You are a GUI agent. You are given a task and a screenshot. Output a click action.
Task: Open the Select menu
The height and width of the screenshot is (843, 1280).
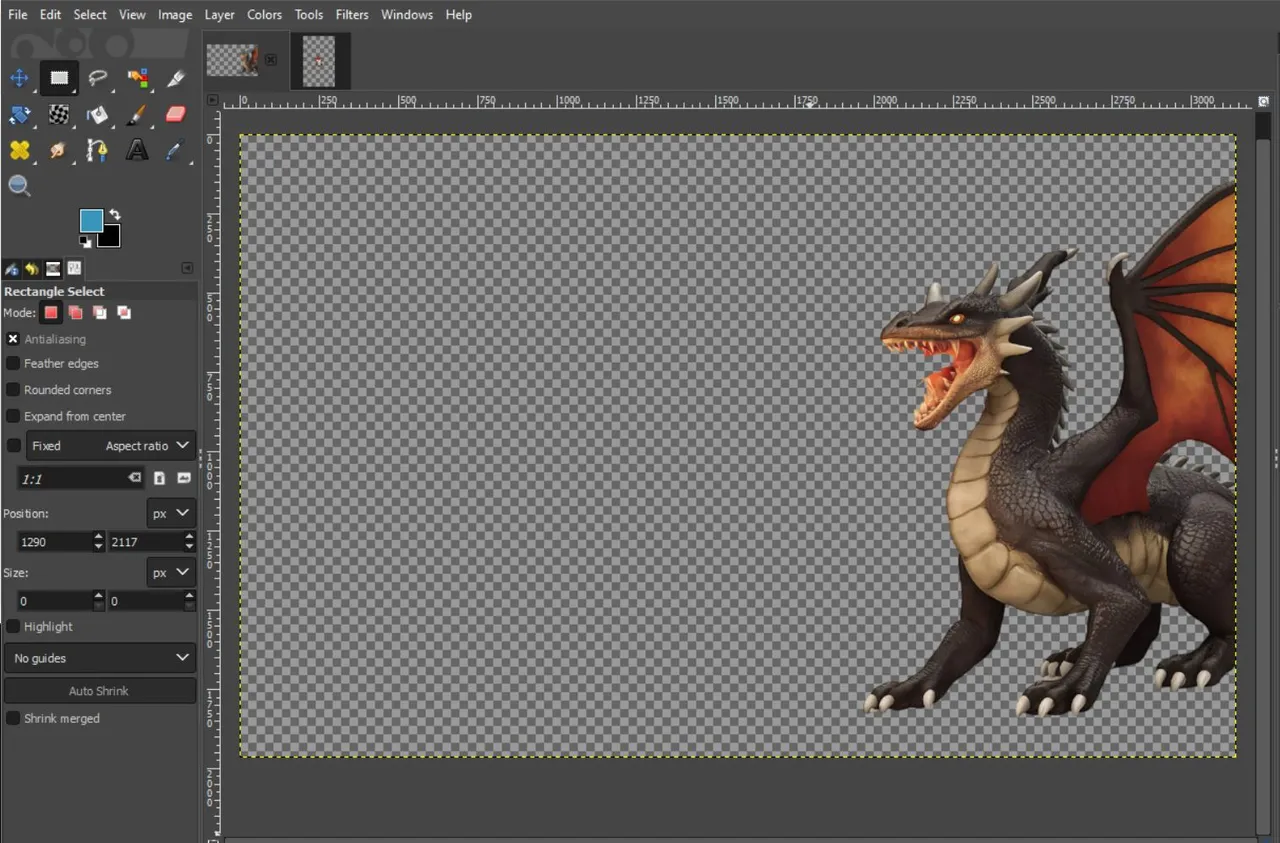pyautogui.click(x=90, y=15)
